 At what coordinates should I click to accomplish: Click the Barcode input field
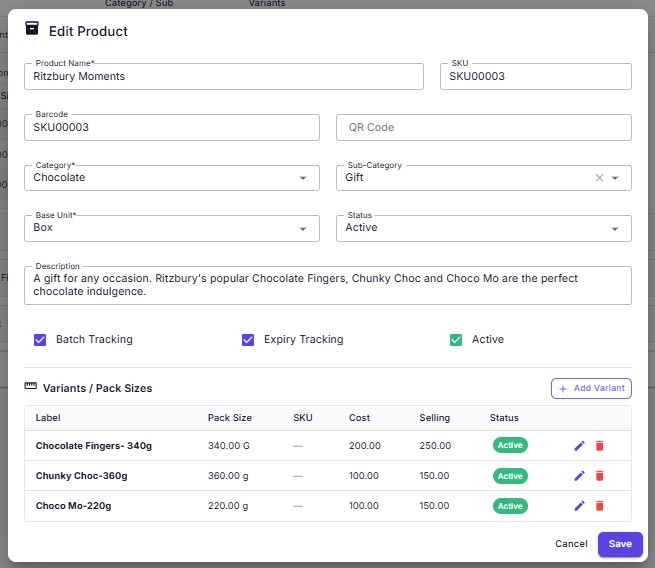(x=172, y=127)
